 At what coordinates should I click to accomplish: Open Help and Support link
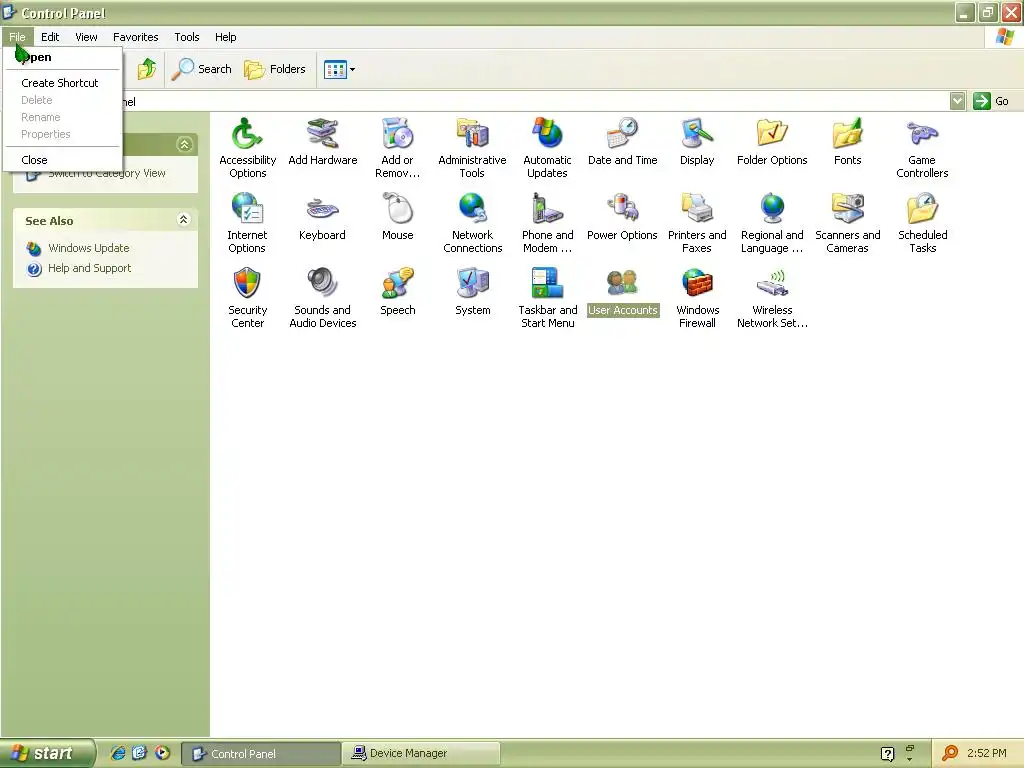(89, 268)
